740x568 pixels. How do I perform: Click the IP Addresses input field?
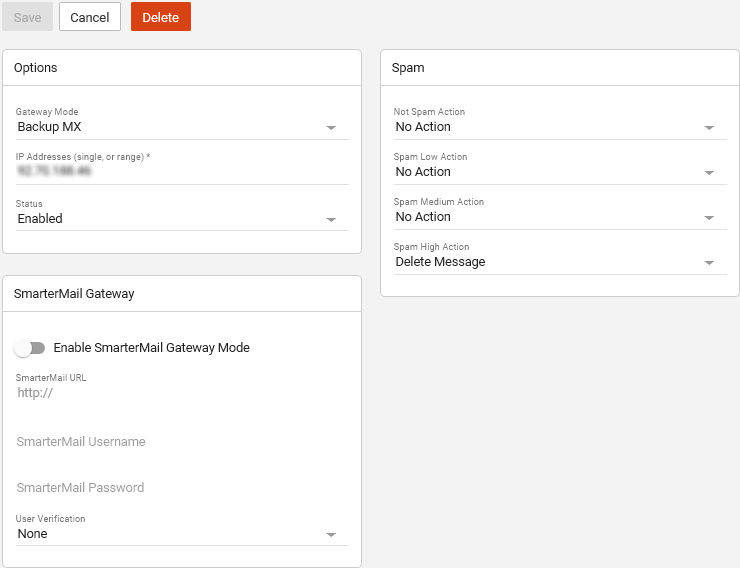pos(180,172)
